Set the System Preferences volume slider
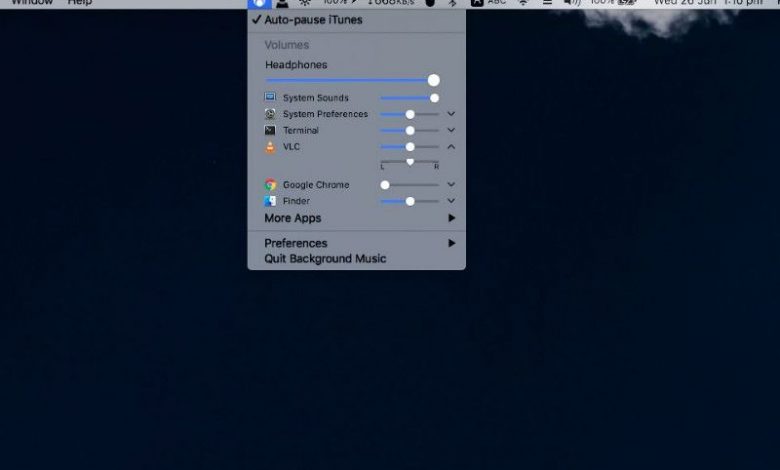The width and height of the screenshot is (780, 470). 409,114
